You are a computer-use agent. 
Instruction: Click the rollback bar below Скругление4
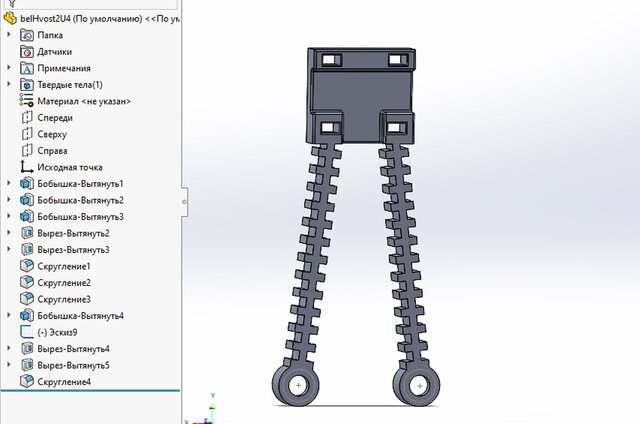click(90, 392)
